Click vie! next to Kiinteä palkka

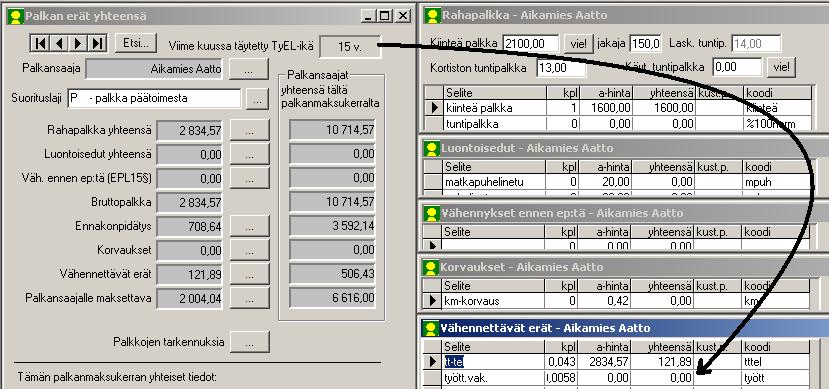pos(578,43)
